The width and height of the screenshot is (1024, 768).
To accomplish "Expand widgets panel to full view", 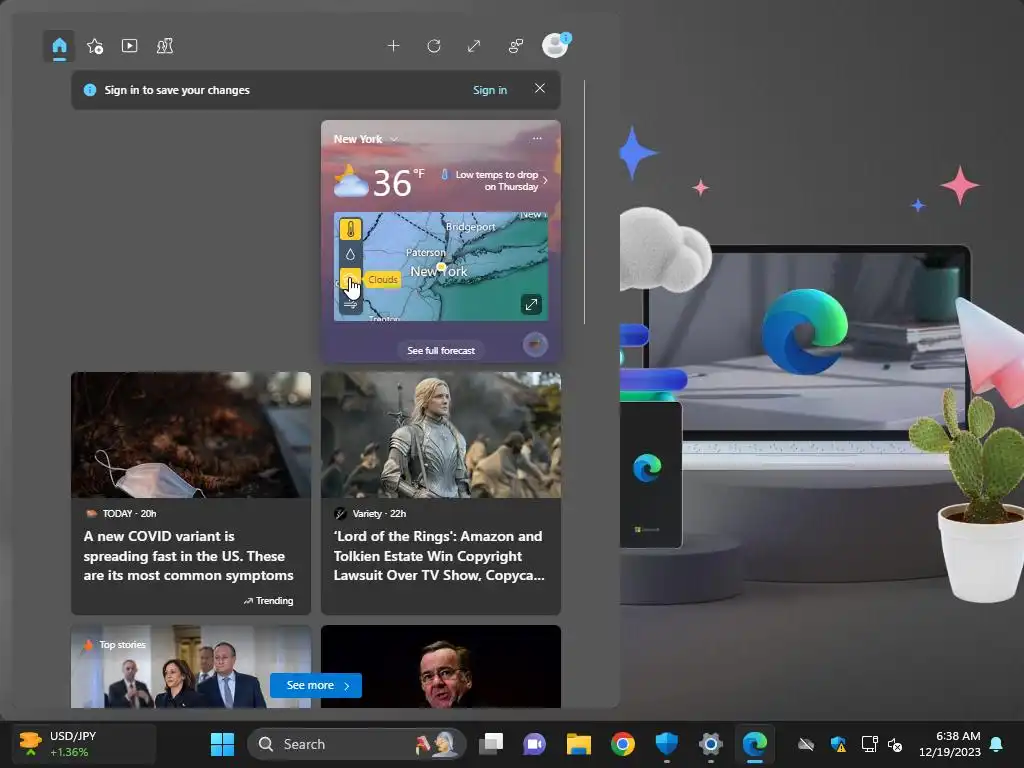I will click(474, 46).
